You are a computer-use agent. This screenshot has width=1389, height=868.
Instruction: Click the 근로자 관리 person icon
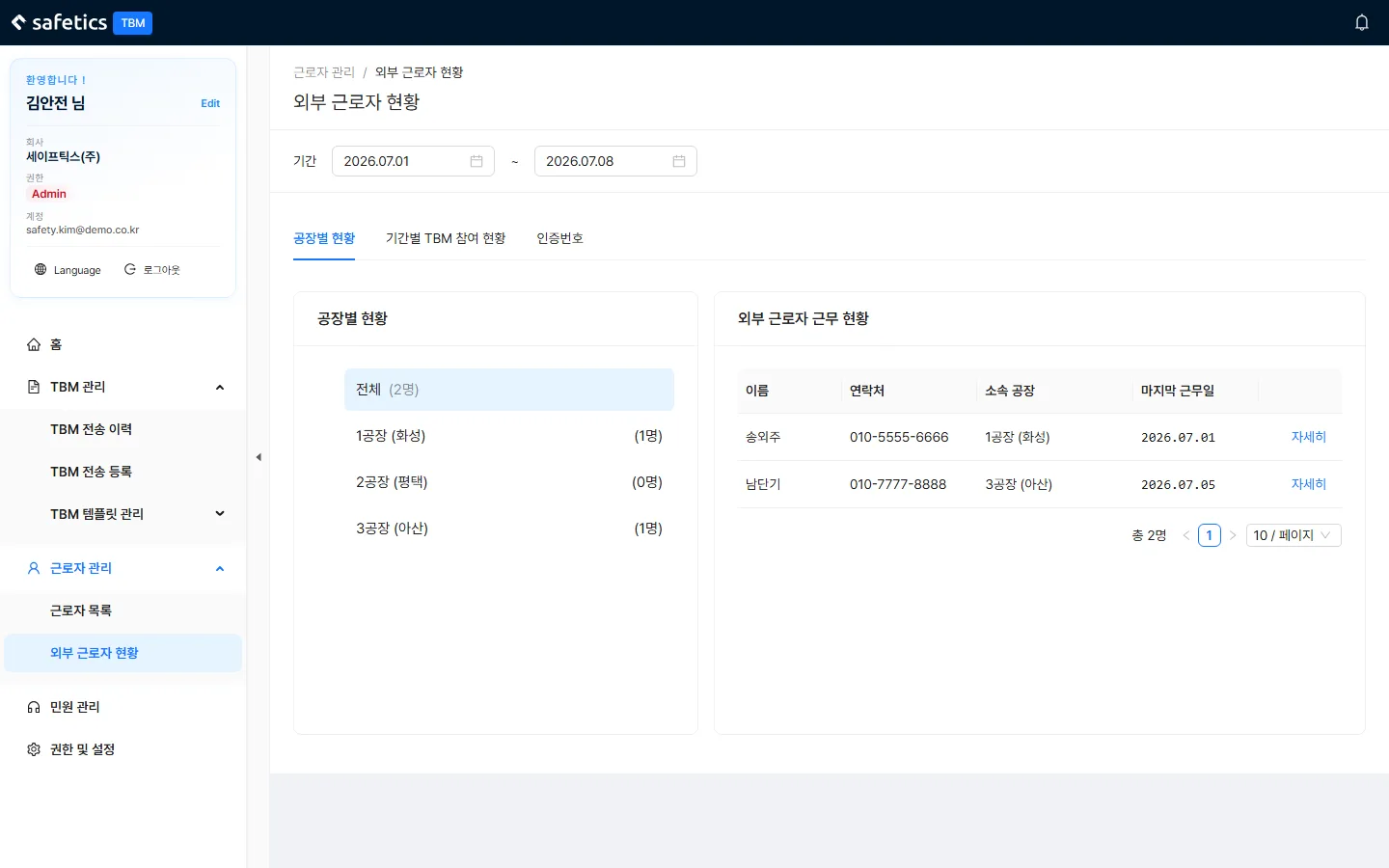(x=34, y=568)
